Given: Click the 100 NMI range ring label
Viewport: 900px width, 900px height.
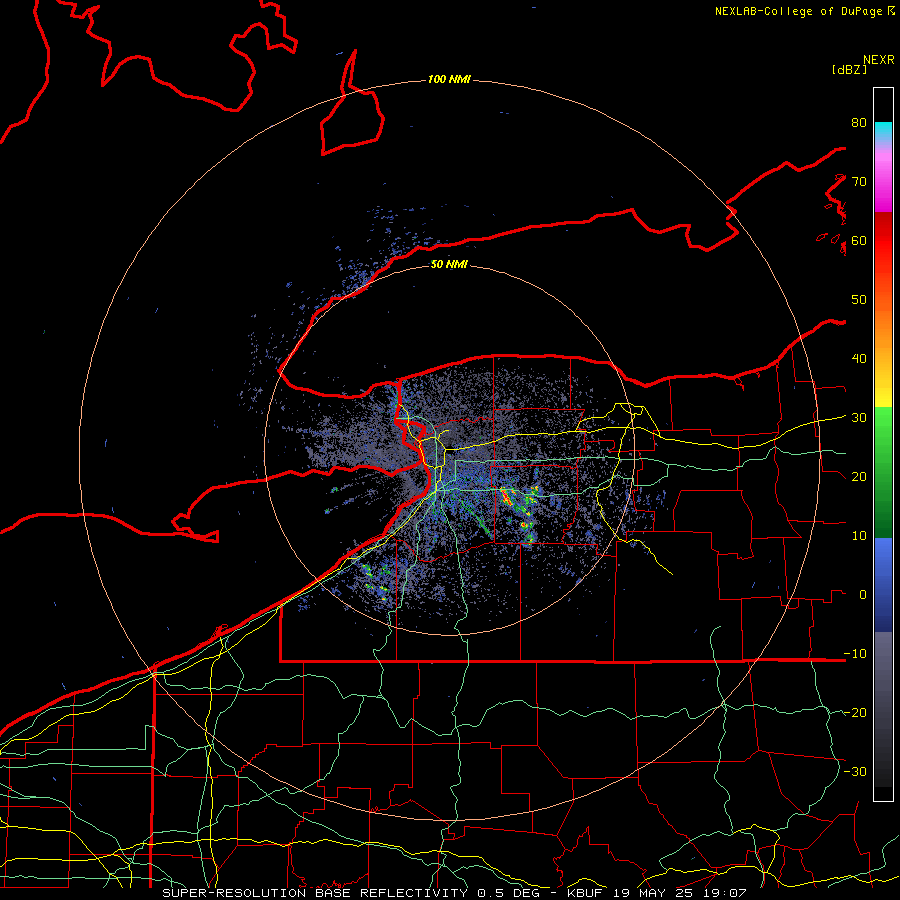Looking at the screenshot, I should click(x=449, y=79).
